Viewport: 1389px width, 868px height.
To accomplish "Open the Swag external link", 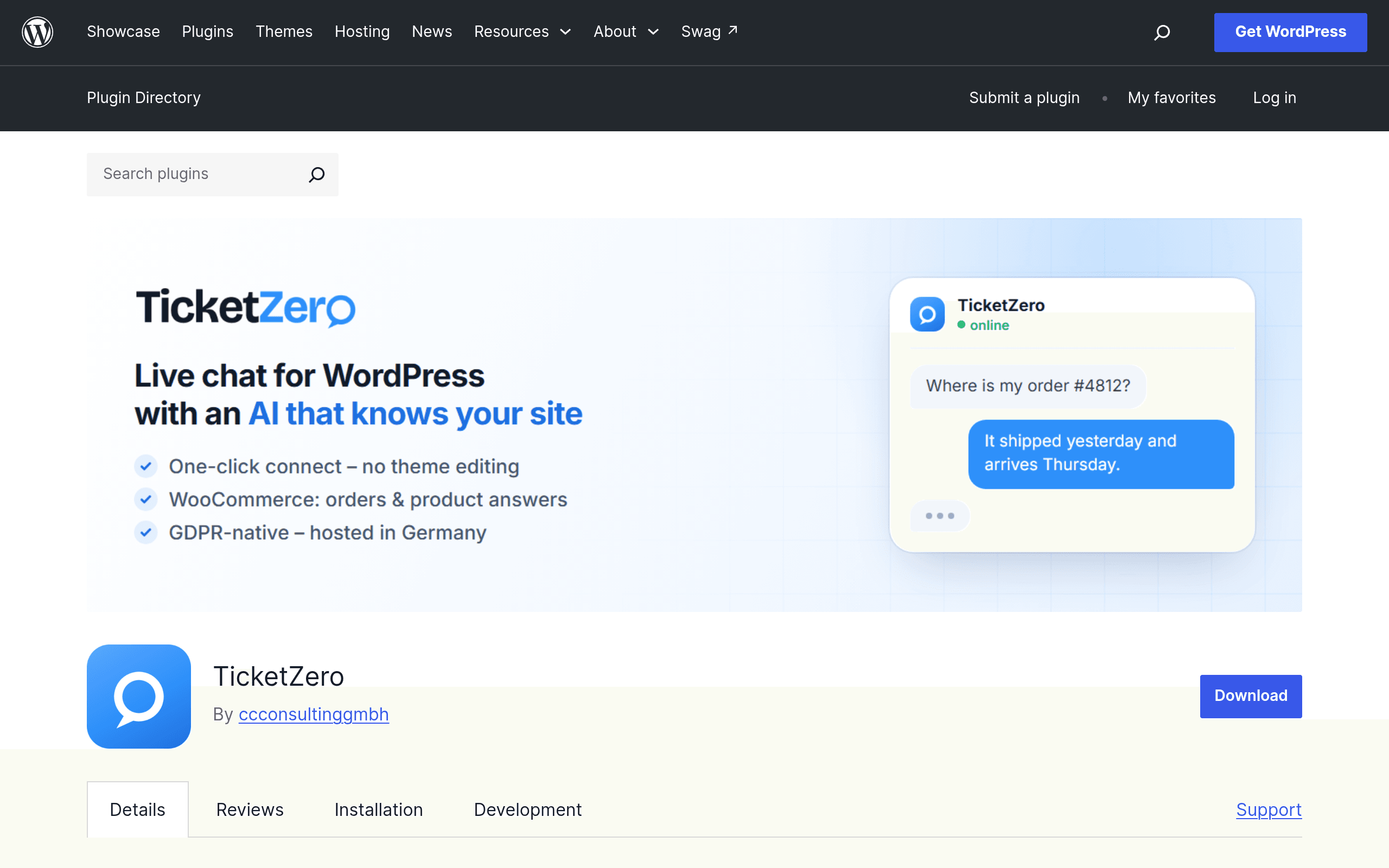I will pos(709,31).
